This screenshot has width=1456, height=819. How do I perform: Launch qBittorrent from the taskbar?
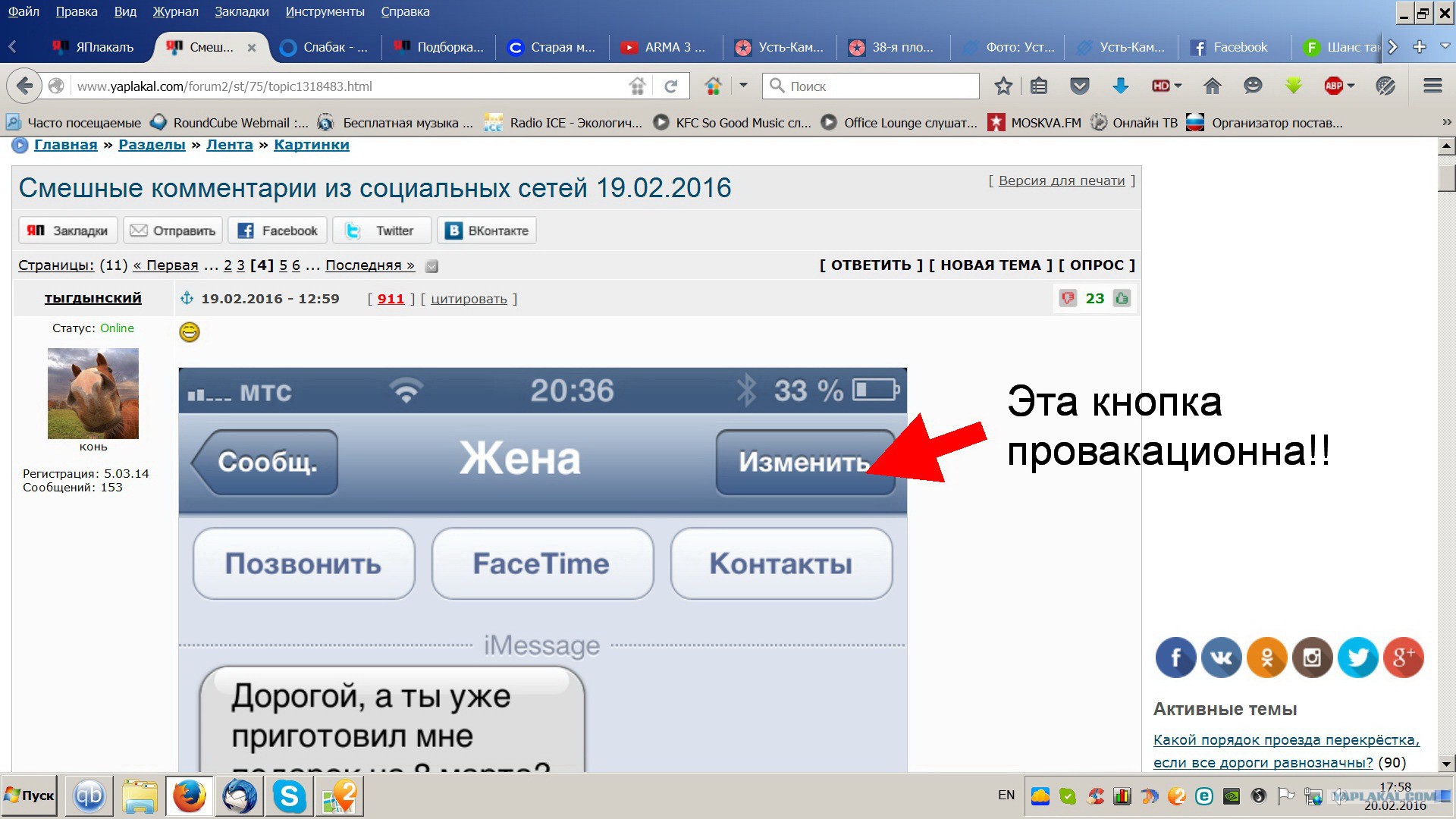point(89,796)
